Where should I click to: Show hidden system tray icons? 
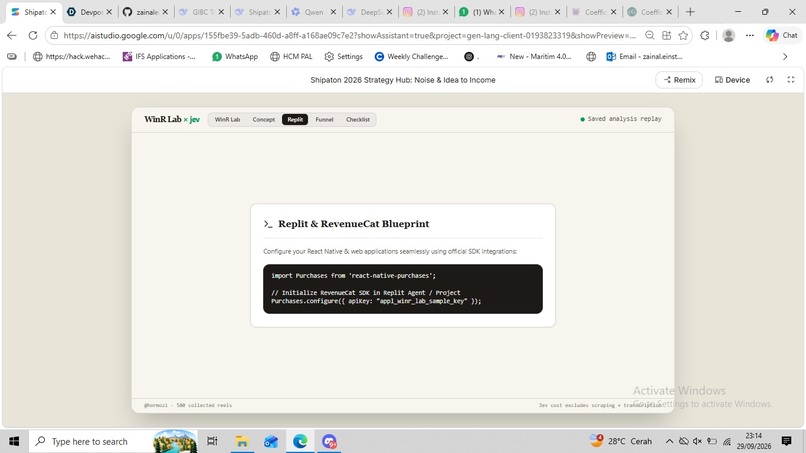pos(669,441)
